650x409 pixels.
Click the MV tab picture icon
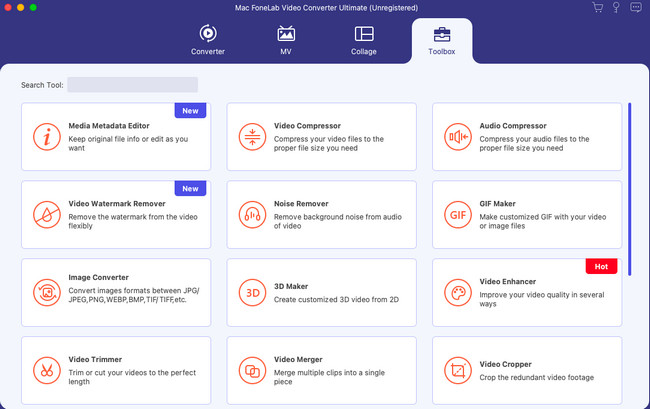pos(286,34)
